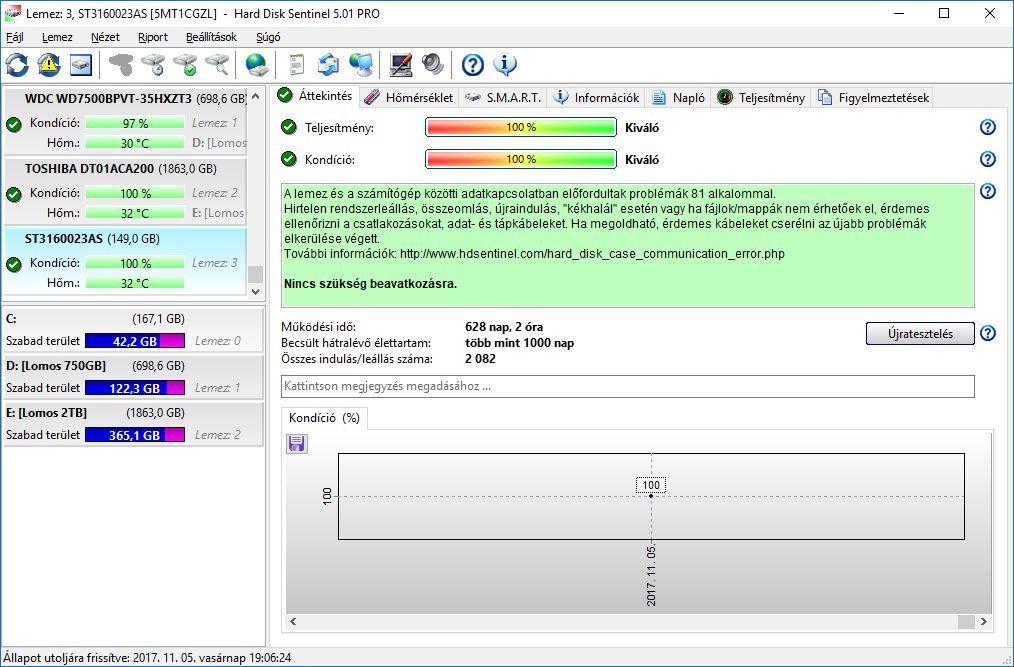
Task: Open the S.M.A.R.T. tab
Action: click(503, 98)
